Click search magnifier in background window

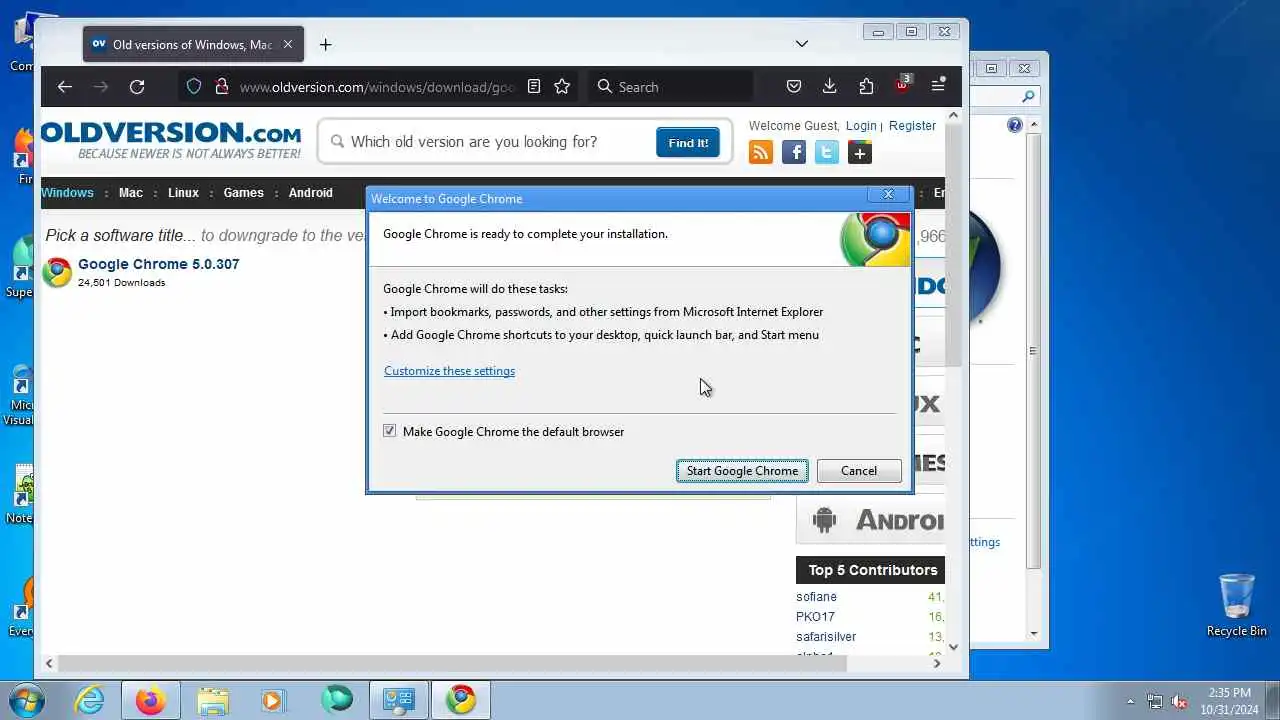[1028, 97]
